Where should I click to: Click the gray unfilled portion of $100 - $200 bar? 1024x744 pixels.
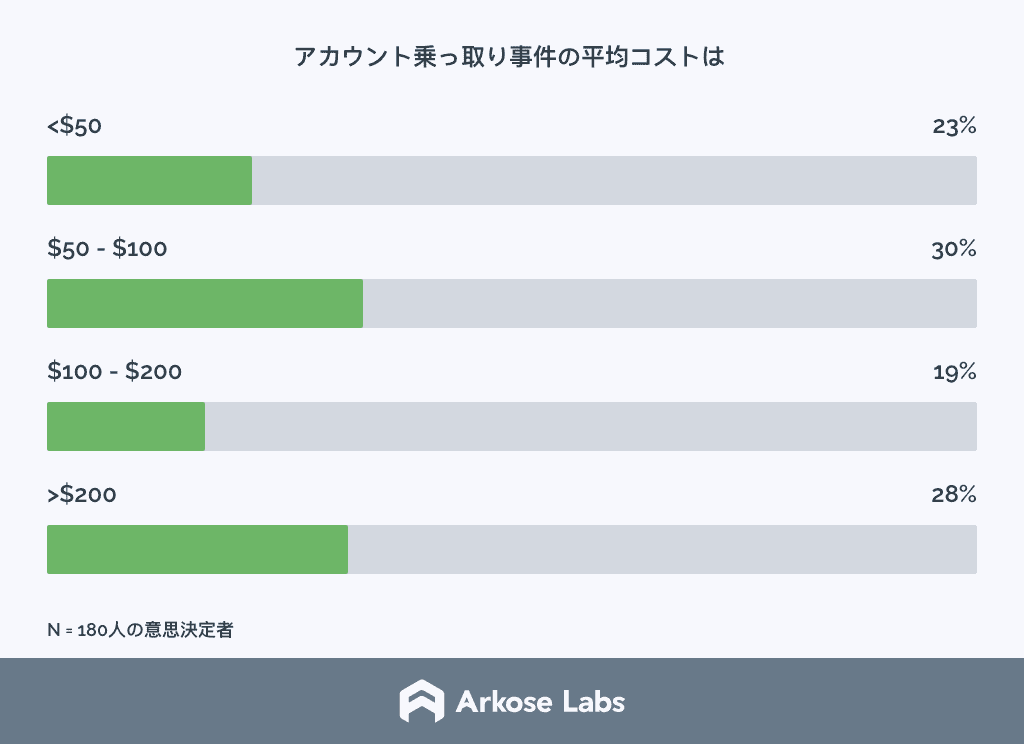(x=591, y=427)
